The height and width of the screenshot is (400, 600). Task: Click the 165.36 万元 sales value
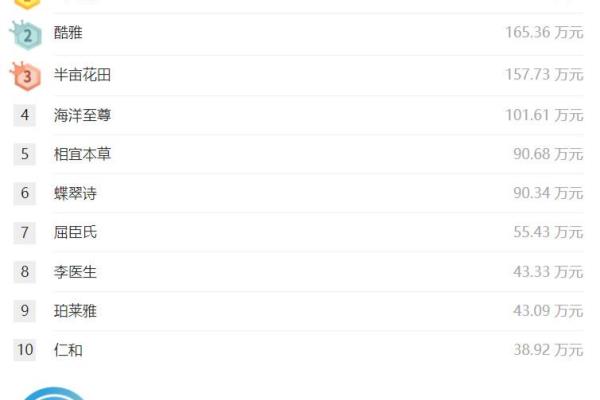coord(545,33)
